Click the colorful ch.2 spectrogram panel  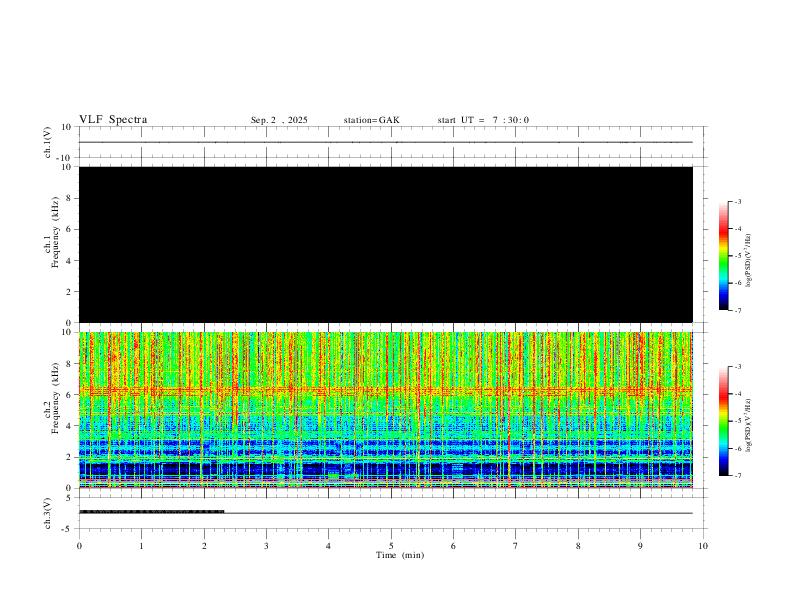[x=386, y=410]
